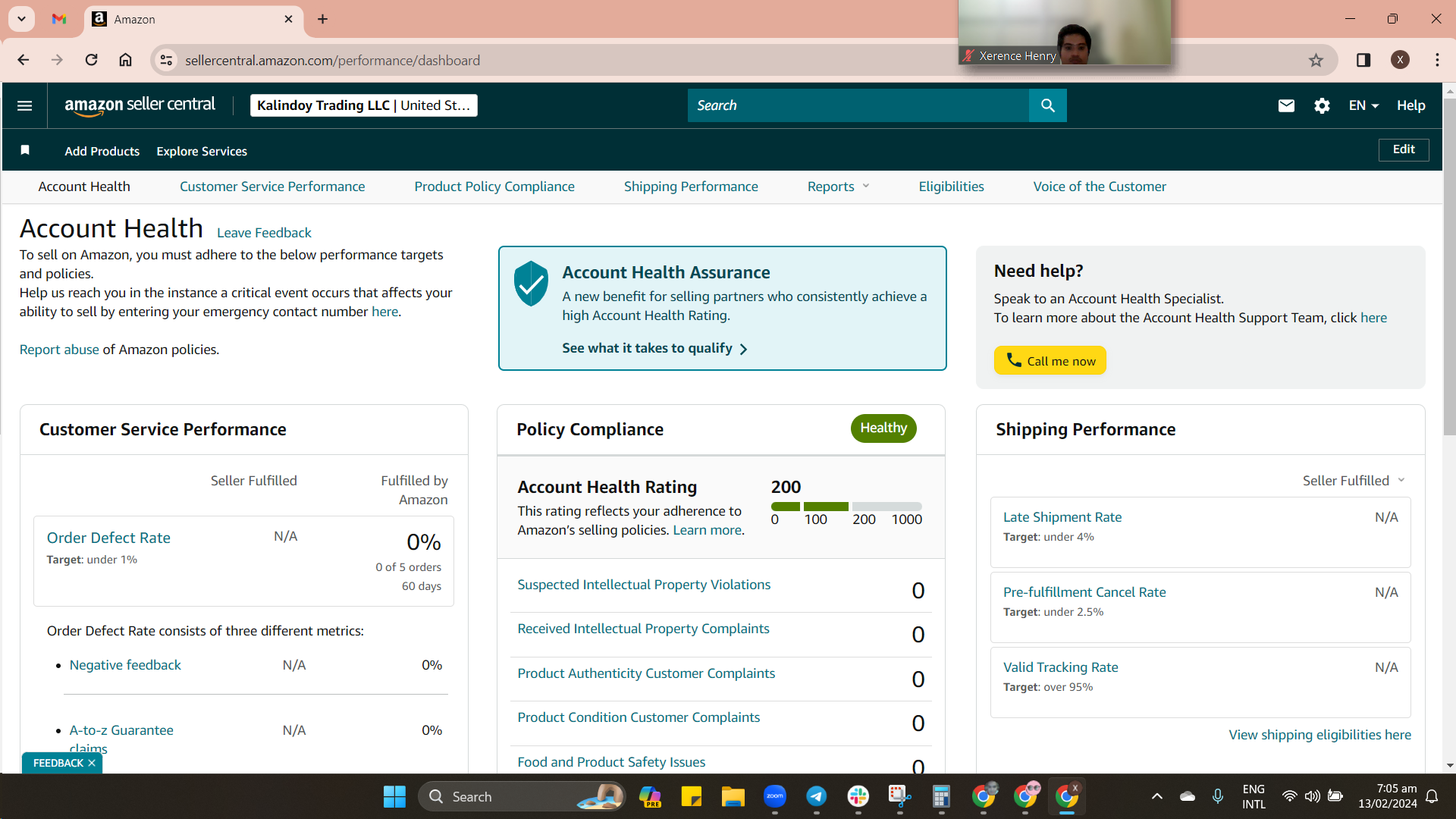Open the tab search dropdown arrow
The height and width of the screenshot is (819, 1456).
pos(22,19)
